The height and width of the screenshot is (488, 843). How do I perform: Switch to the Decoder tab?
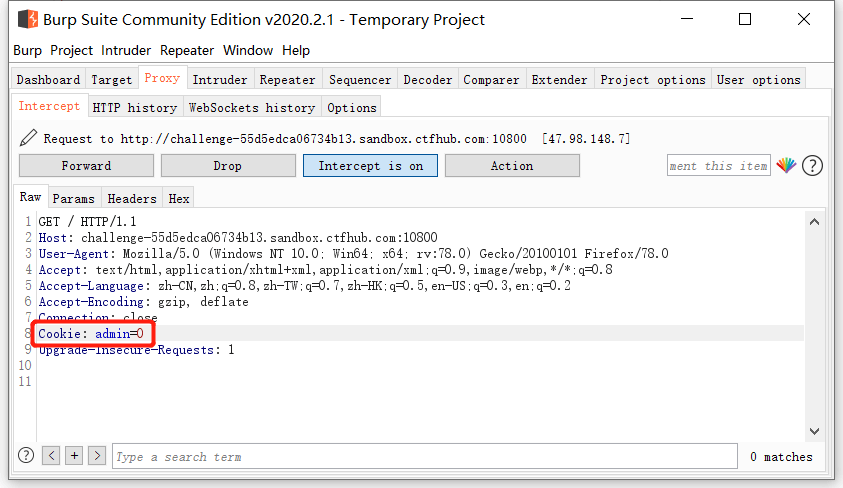428,80
